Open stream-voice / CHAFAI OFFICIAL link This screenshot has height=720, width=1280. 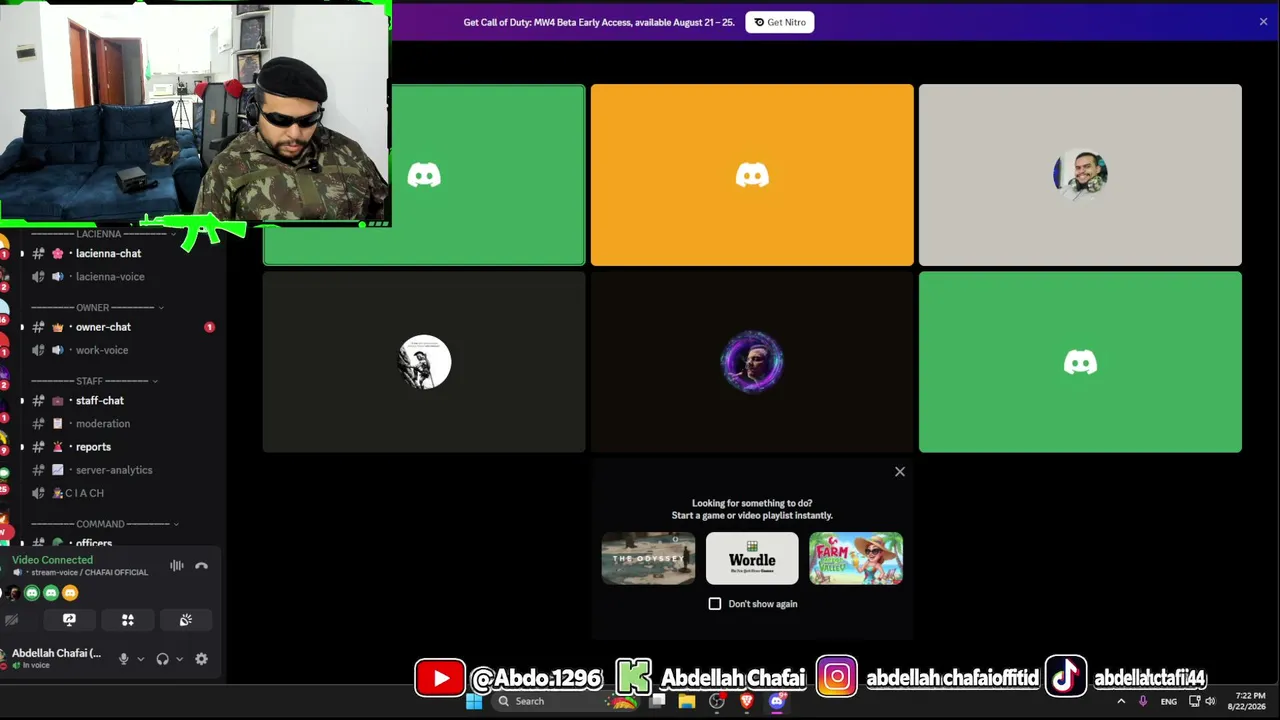click(89, 573)
